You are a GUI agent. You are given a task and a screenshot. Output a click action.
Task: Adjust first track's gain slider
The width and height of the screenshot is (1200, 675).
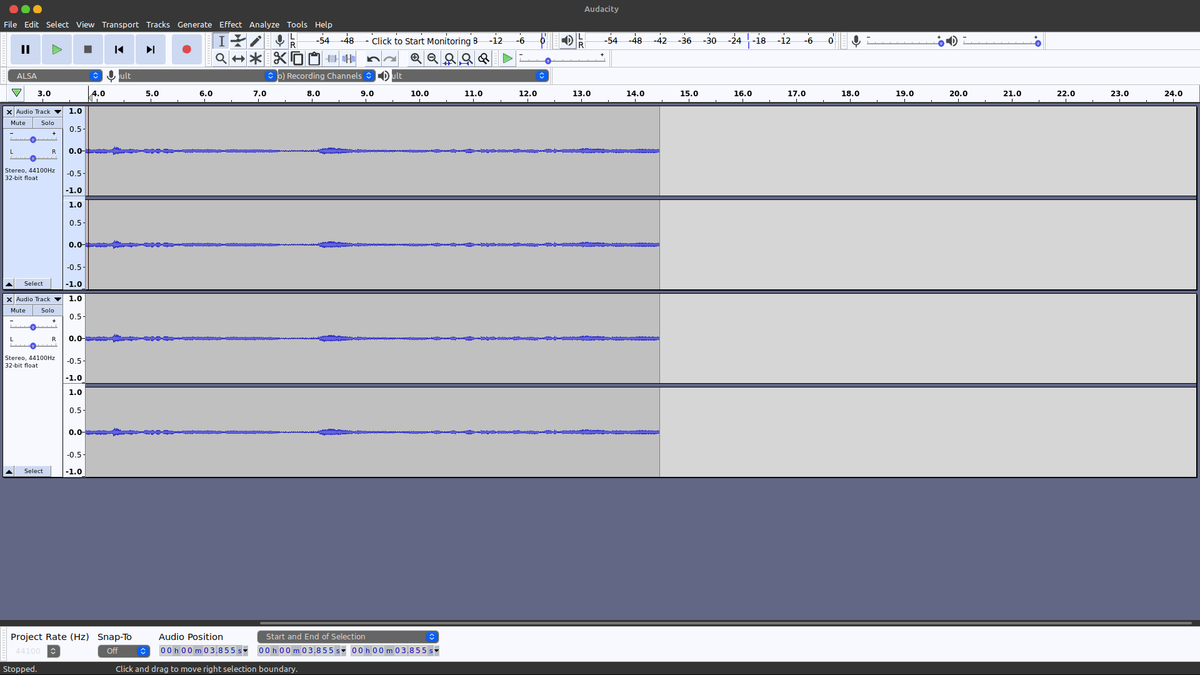point(33,139)
